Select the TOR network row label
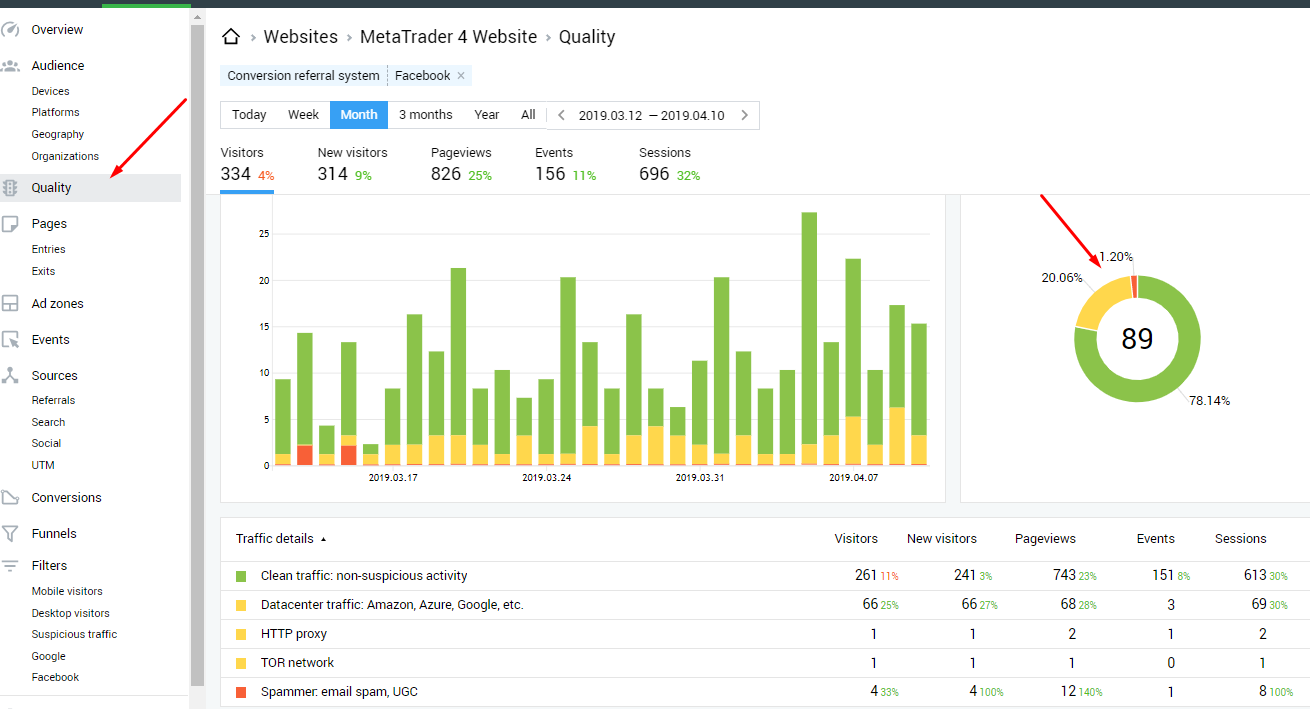This screenshot has height=709, width=1310. (297, 663)
